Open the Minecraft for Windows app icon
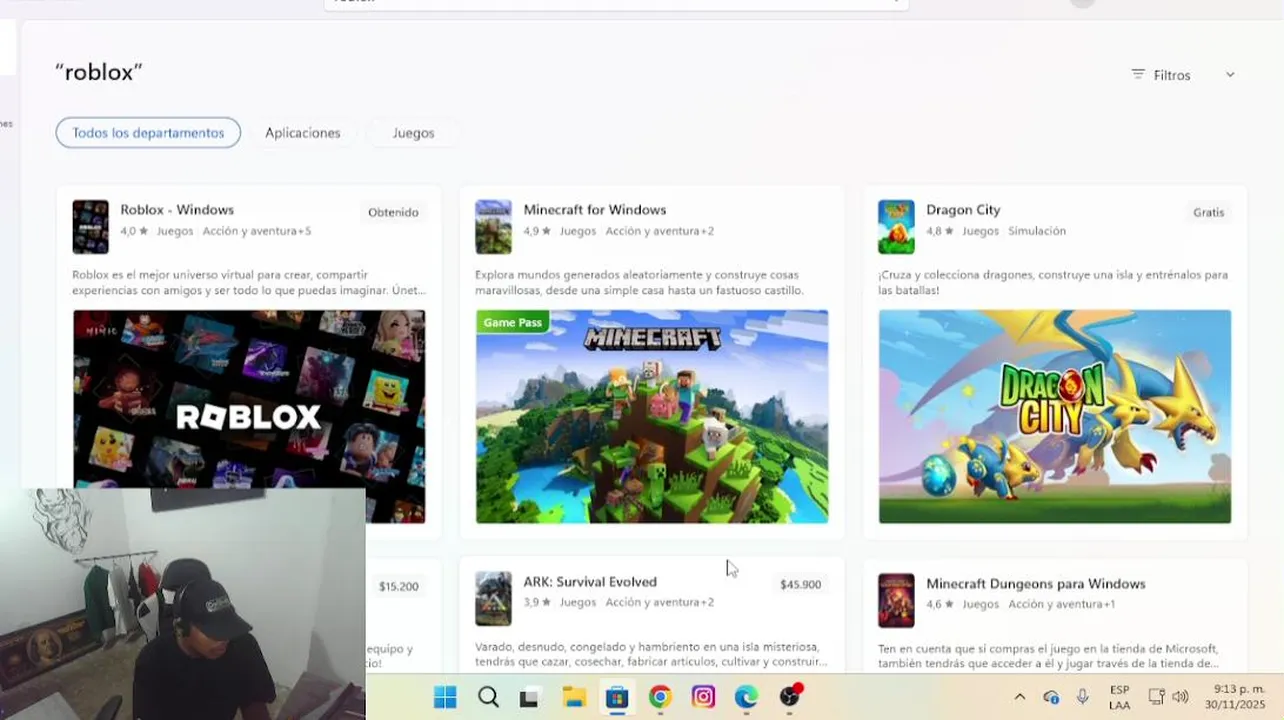This screenshot has width=1284, height=720. coord(493,227)
